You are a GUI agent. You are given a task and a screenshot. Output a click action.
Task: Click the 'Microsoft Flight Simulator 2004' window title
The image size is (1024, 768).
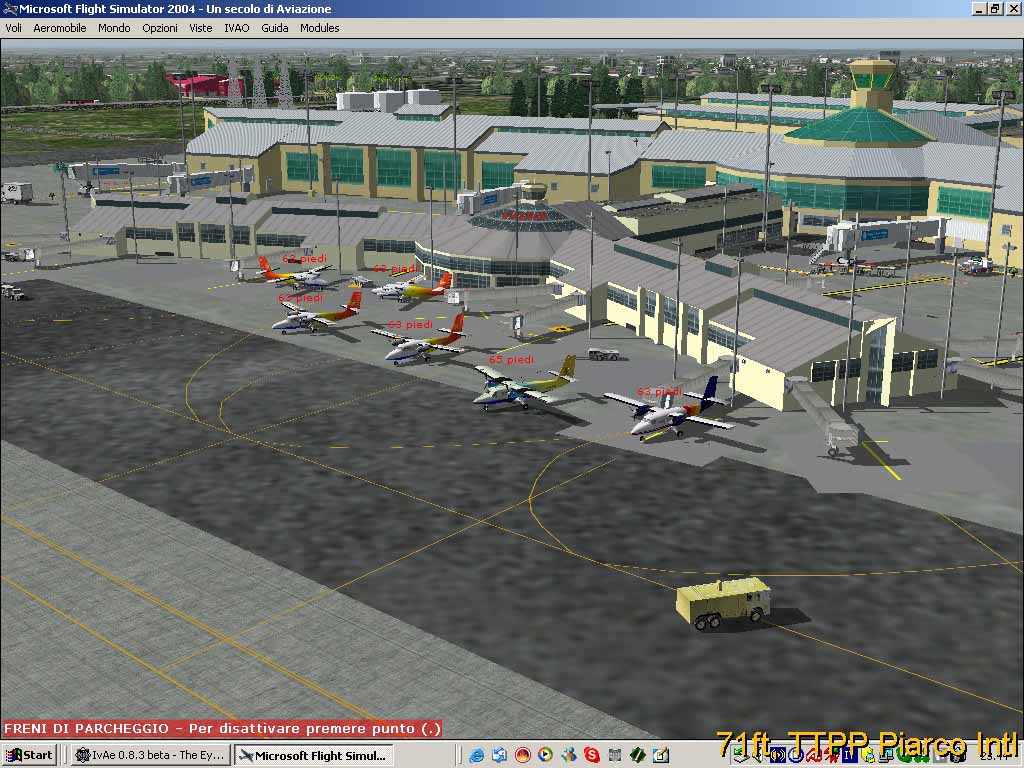tap(176, 9)
